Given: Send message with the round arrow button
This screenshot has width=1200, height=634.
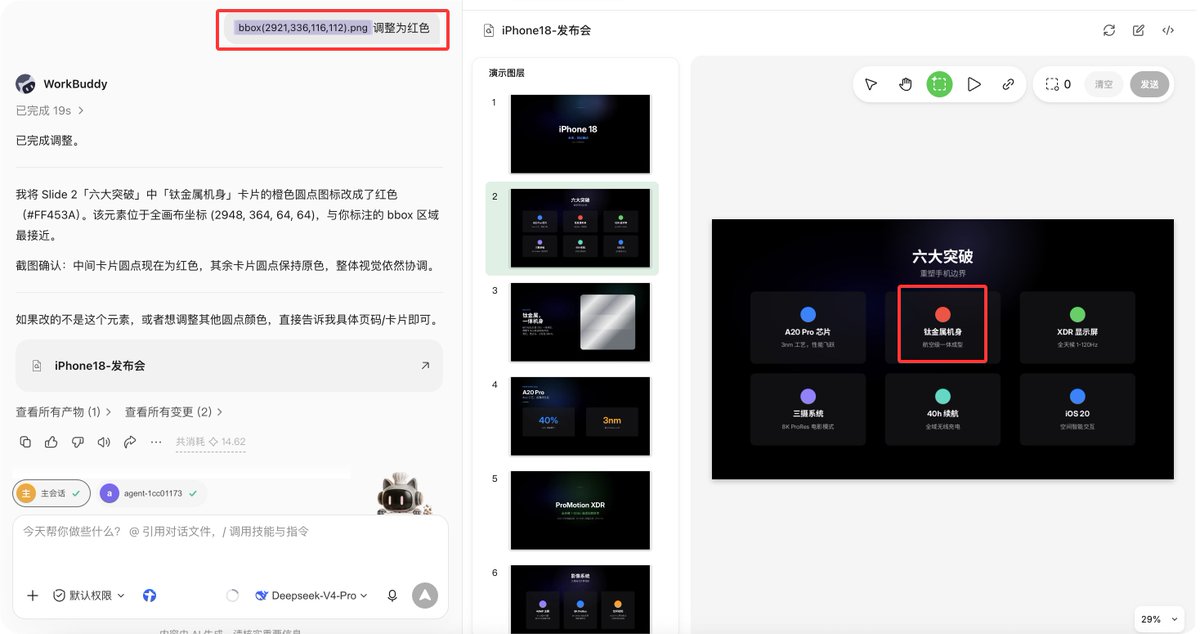Looking at the screenshot, I should [425, 595].
